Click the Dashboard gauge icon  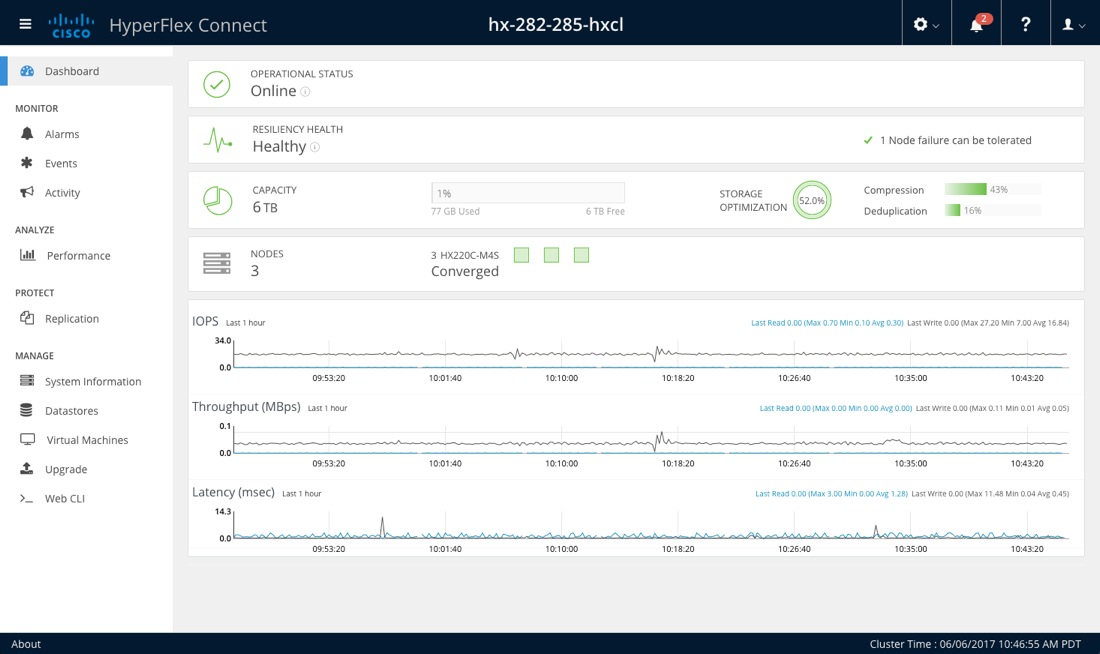(27, 71)
